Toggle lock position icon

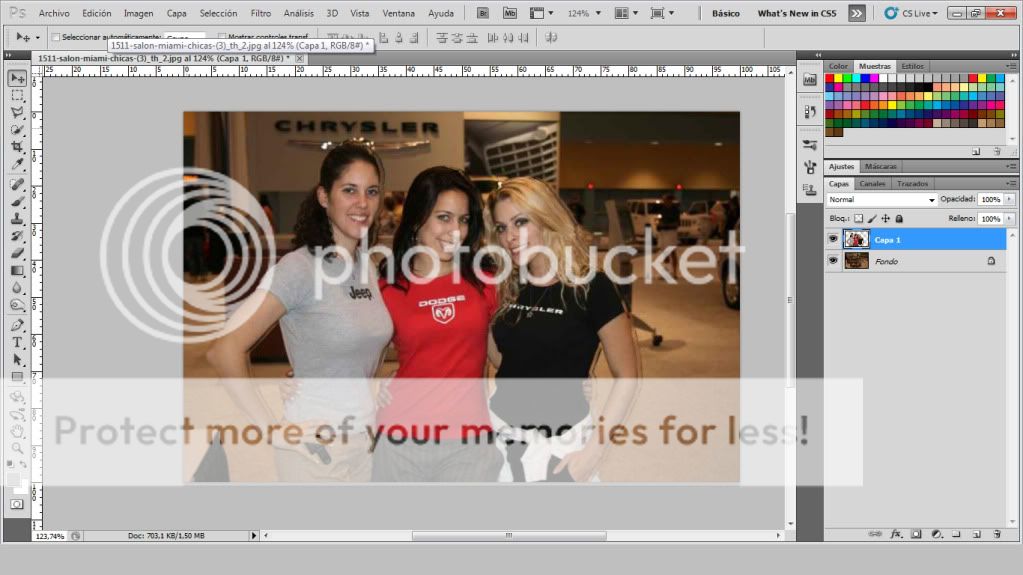pyautogui.click(x=885, y=219)
